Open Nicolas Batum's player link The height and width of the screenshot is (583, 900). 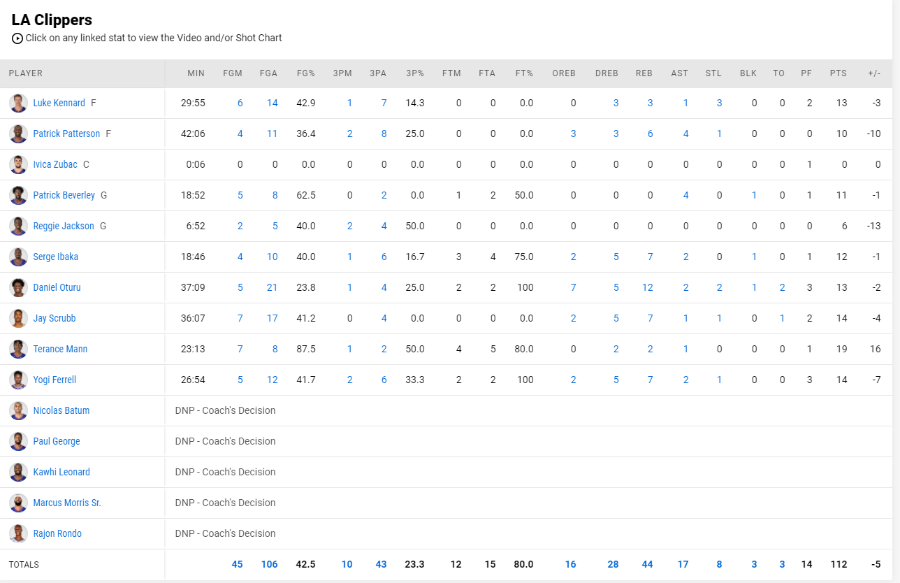pyautogui.click(x=61, y=410)
